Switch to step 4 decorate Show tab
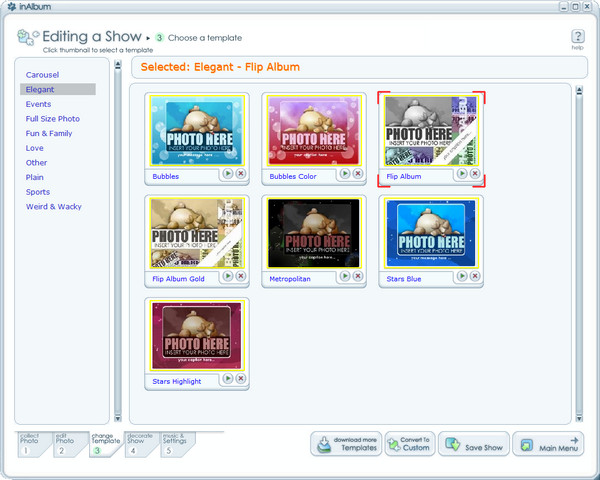The height and width of the screenshot is (480, 600). click(x=139, y=444)
